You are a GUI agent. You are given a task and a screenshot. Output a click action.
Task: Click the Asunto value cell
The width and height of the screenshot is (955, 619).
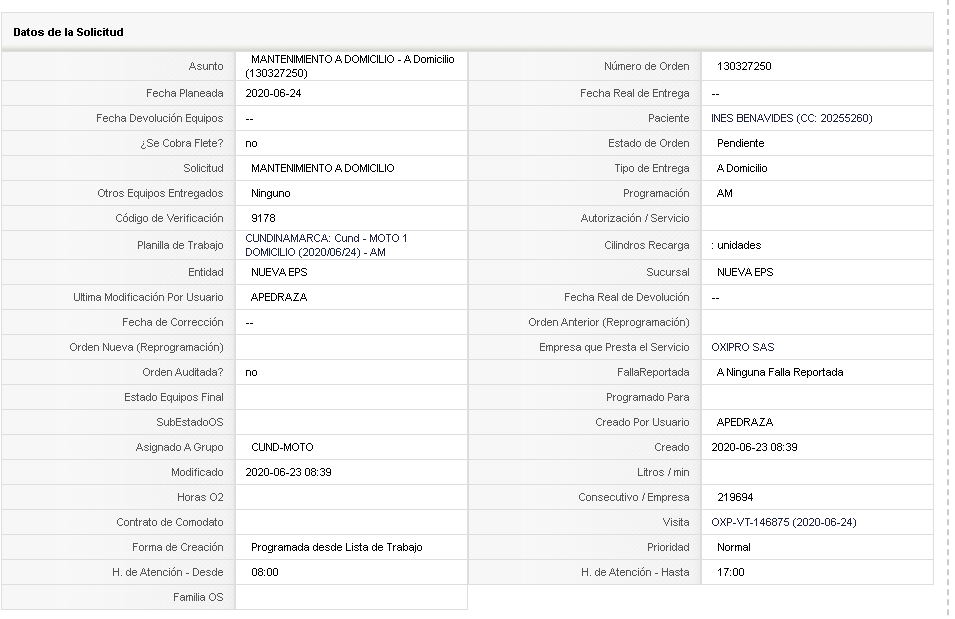point(351,66)
